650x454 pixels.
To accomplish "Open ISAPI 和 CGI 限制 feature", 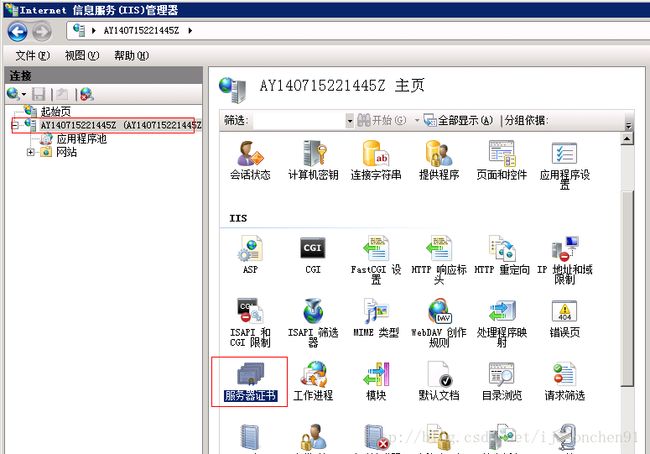I will click(250, 323).
